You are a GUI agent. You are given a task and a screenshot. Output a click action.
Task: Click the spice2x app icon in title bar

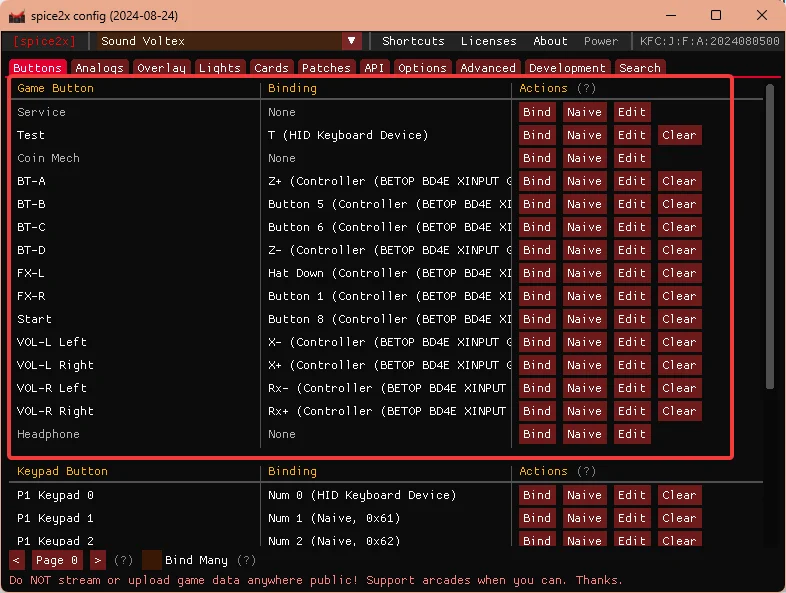[17, 16]
